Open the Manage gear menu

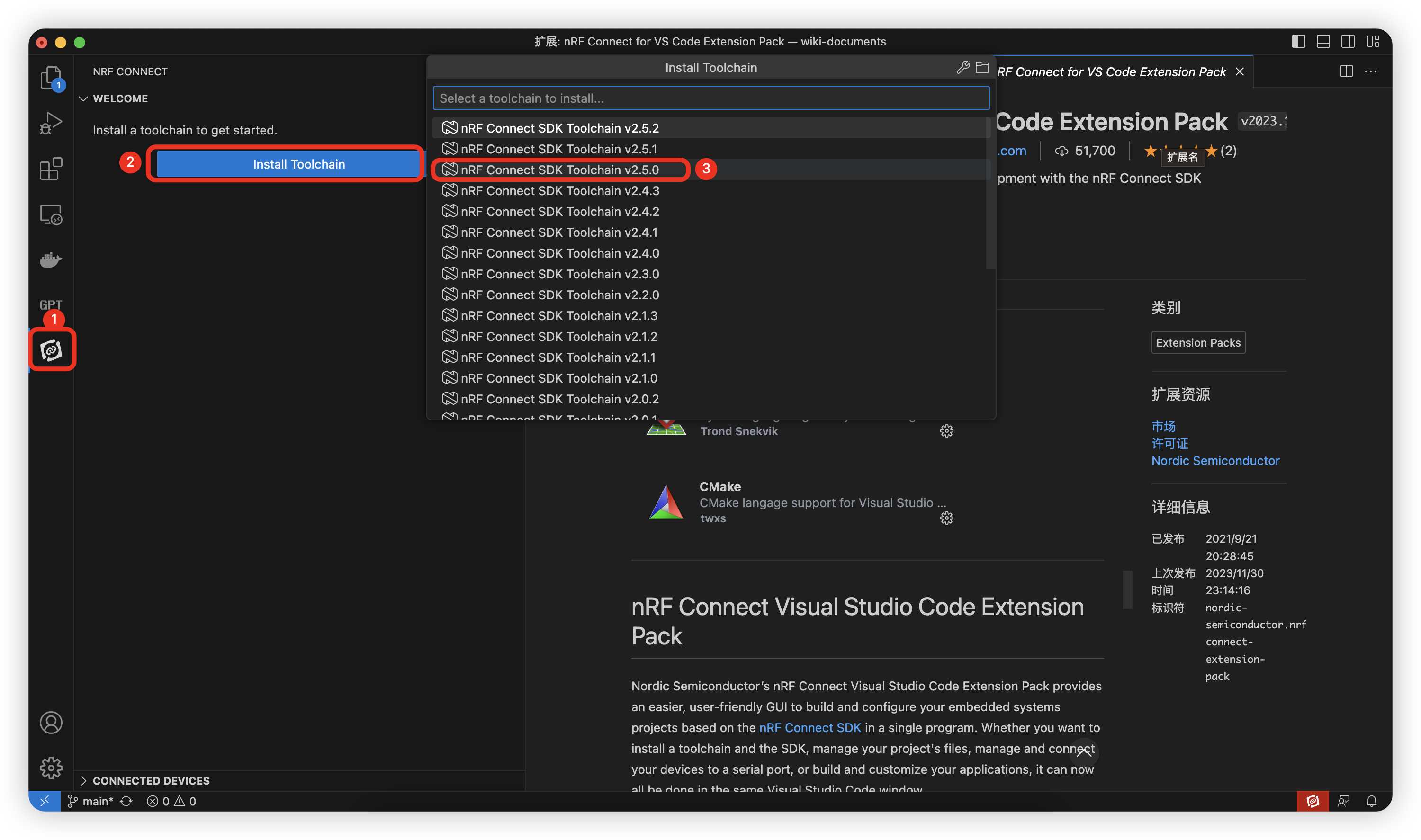point(51,768)
